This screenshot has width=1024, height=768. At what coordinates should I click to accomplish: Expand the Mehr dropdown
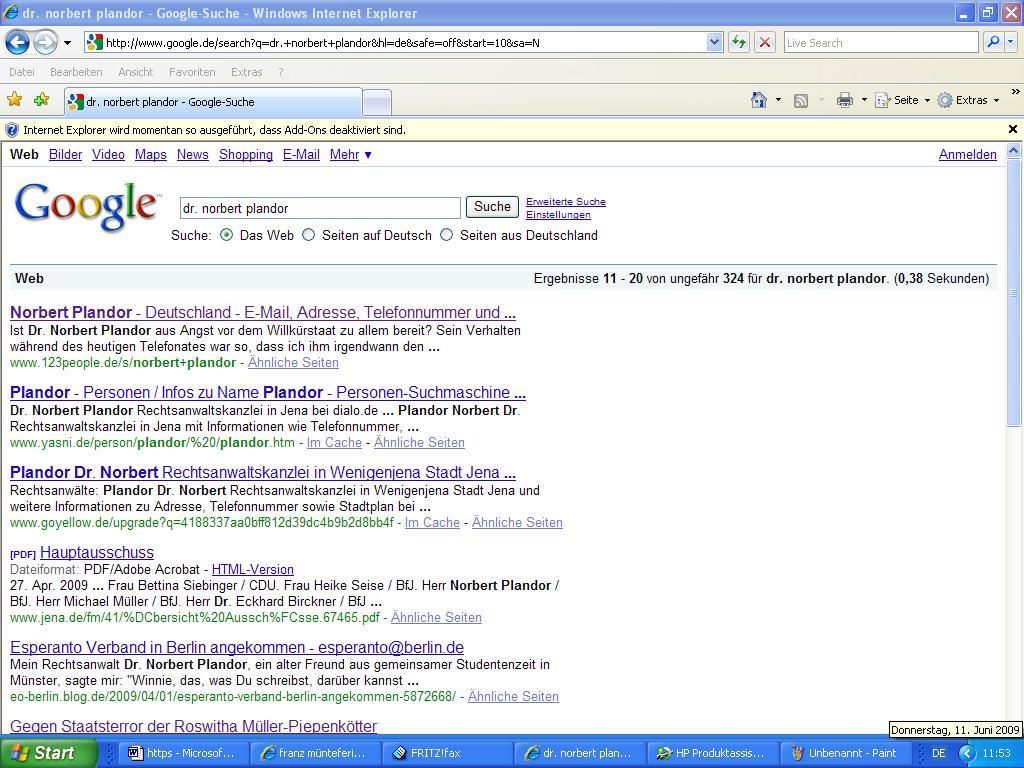point(351,155)
